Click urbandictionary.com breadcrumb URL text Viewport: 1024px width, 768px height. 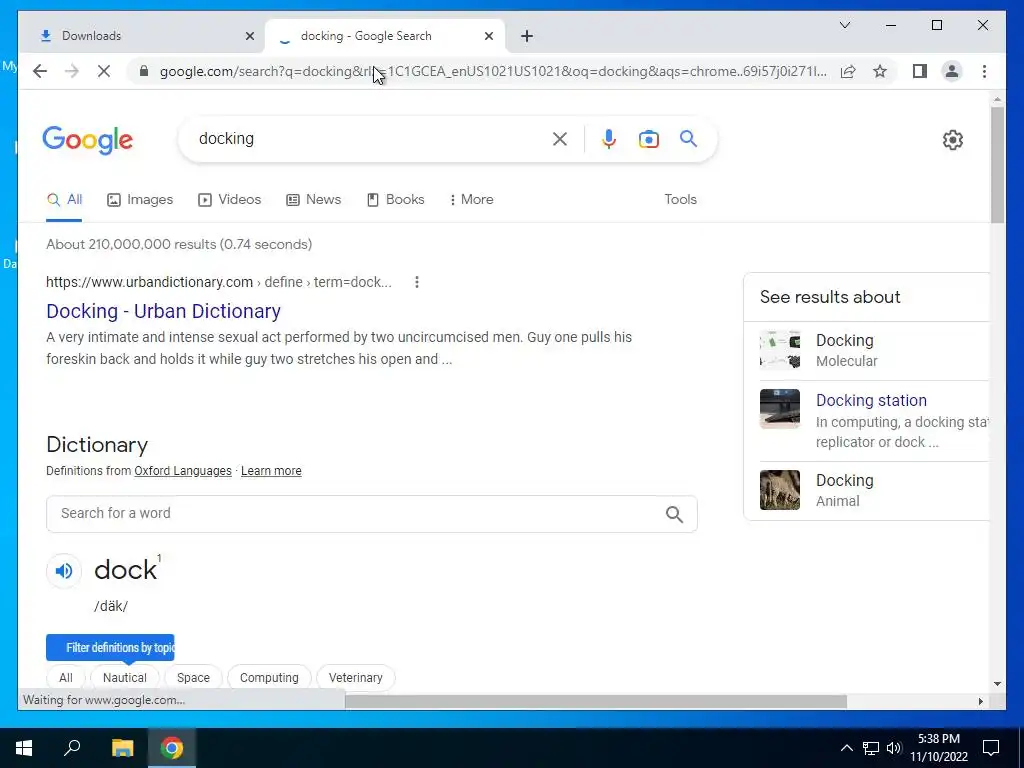click(219, 282)
